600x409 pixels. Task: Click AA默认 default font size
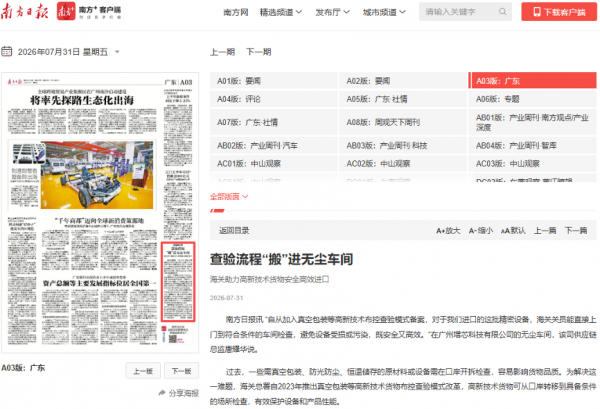[x=513, y=231]
